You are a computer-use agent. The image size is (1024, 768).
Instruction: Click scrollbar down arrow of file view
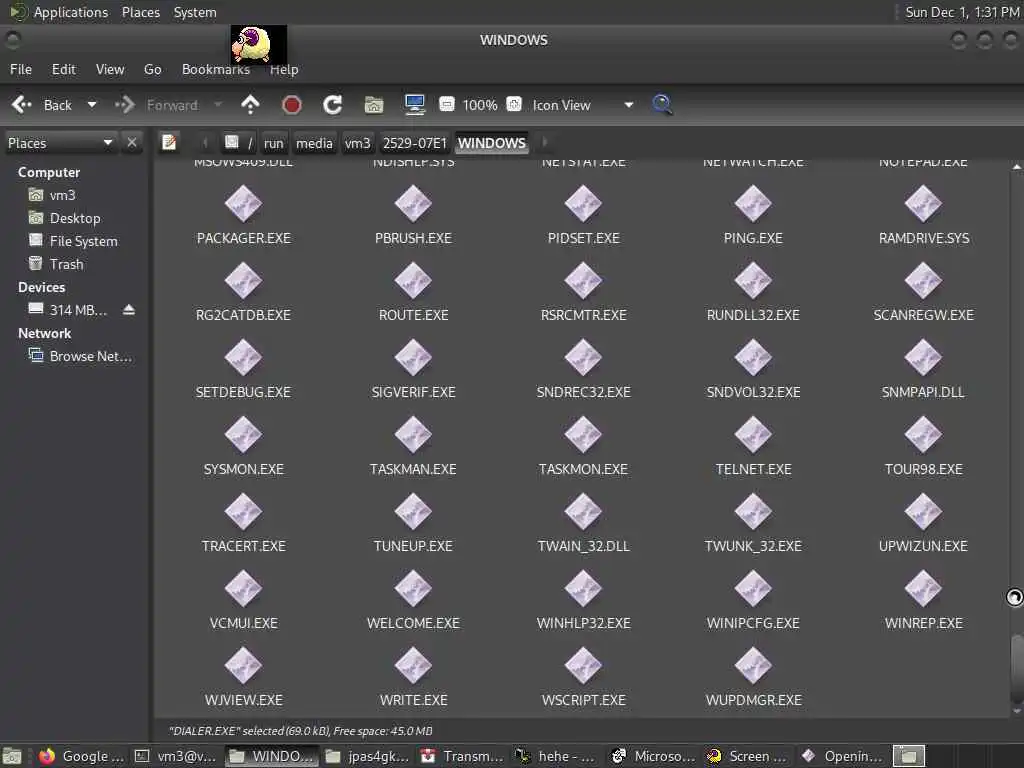coord(1016,711)
